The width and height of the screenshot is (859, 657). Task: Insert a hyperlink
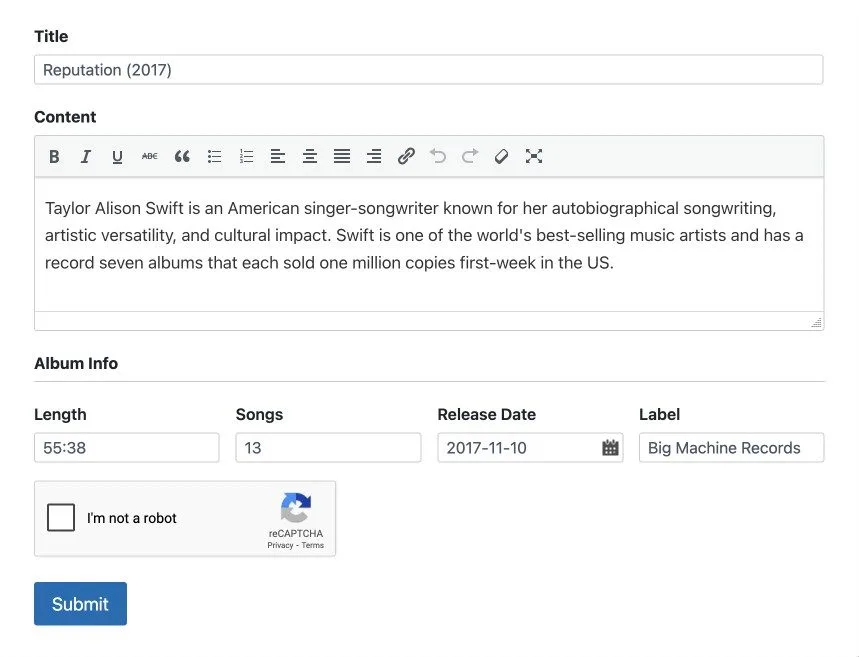[x=406, y=157]
